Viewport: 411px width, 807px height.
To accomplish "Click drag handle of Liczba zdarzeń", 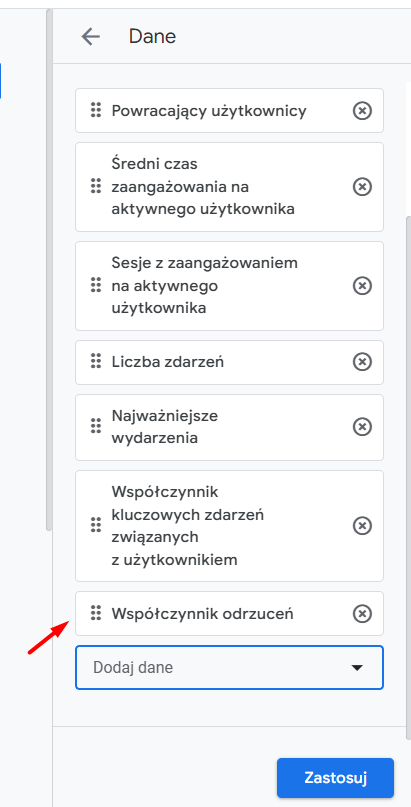I will [x=96, y=361].
